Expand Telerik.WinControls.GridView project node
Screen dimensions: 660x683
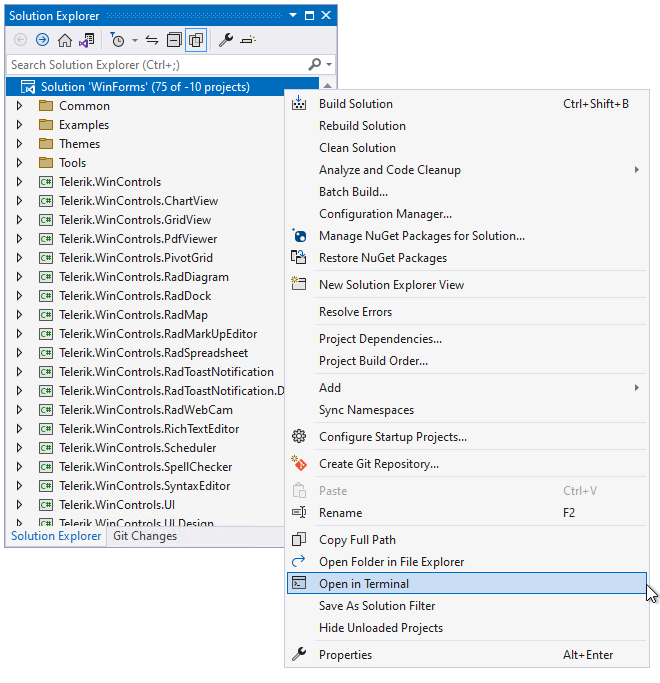pyautogui.click(x=19, y=220)
